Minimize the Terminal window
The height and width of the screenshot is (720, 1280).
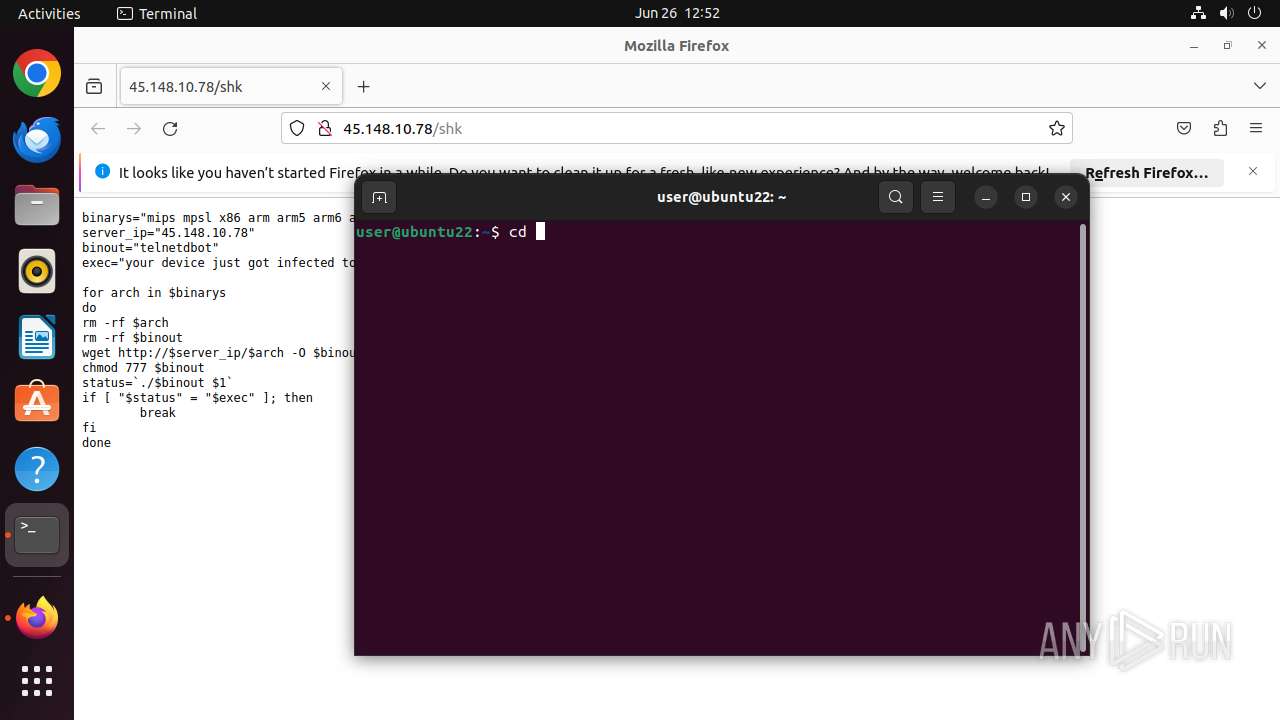click(x=986, y=197)
